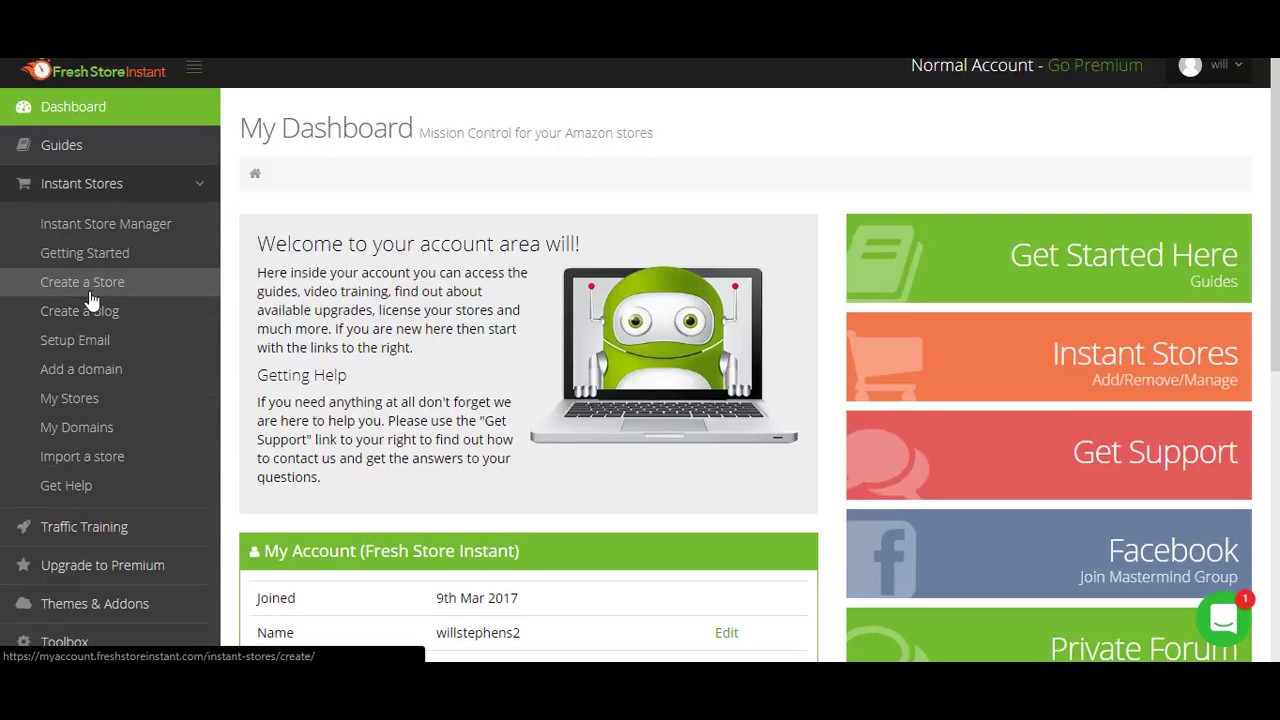Click the Dashboard gauge icon
Screen dimensions: 1280x720
click(x=23, y=107)
